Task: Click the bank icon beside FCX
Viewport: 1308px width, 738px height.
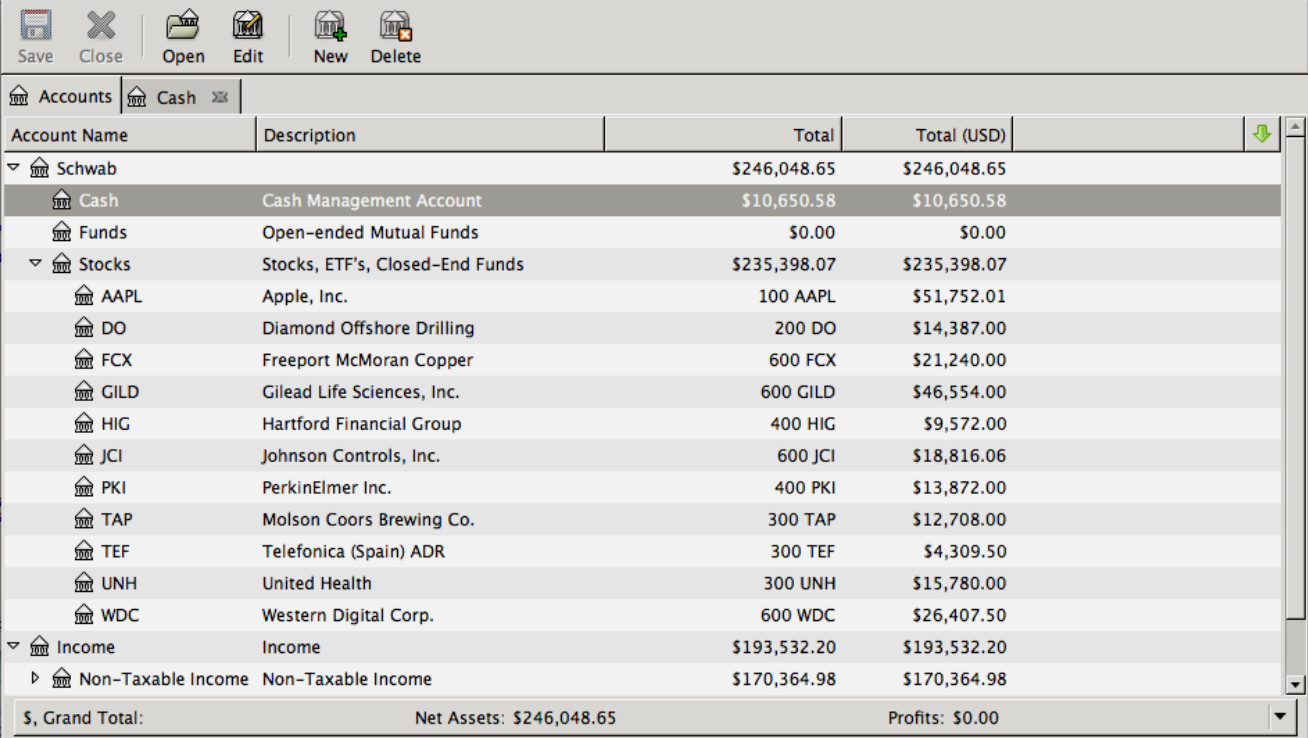Action: point(84,360)
